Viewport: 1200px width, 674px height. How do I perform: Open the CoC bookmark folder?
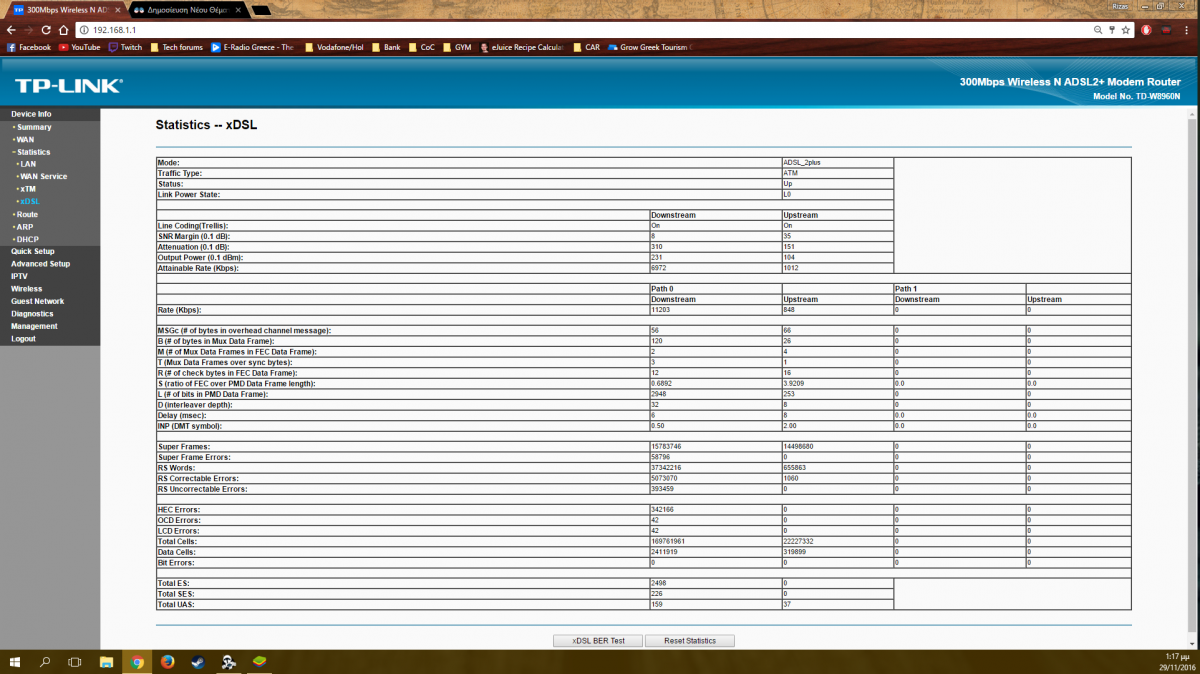(421, 47)
